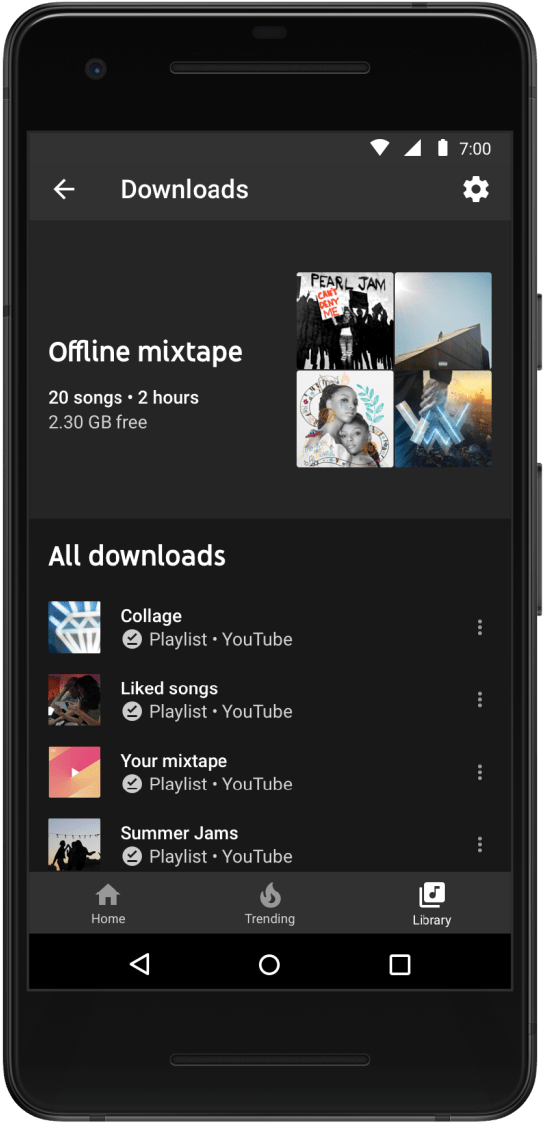This screenshot has height=1123, width=543.
Task: Open the more options menu for Summer Jams
Action: (479, 844)
